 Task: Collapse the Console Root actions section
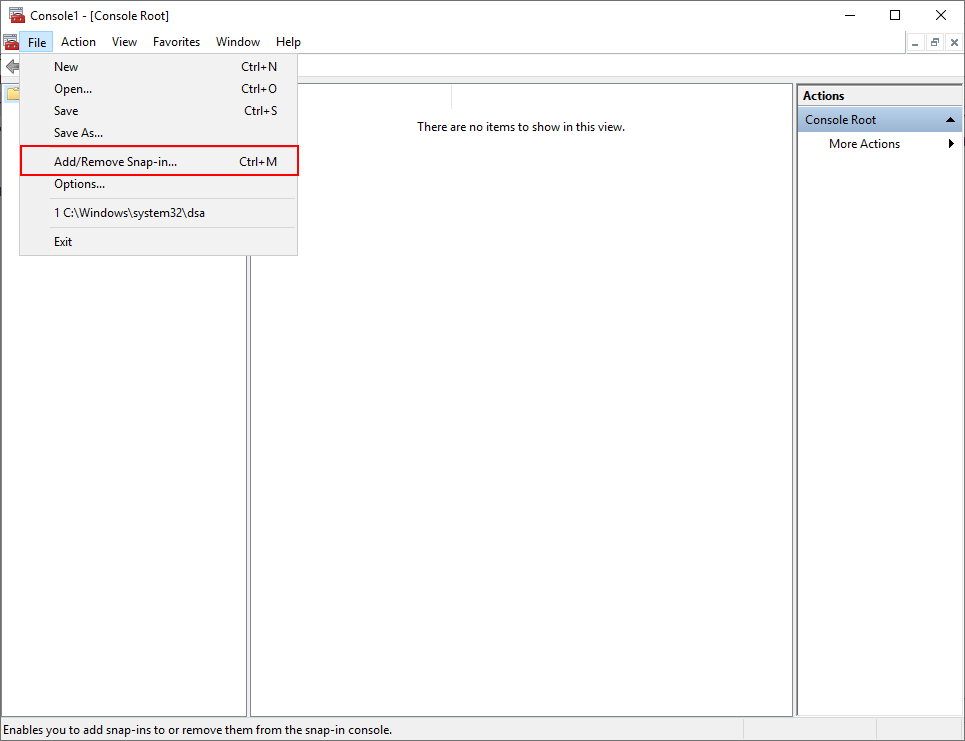(950, 119)
